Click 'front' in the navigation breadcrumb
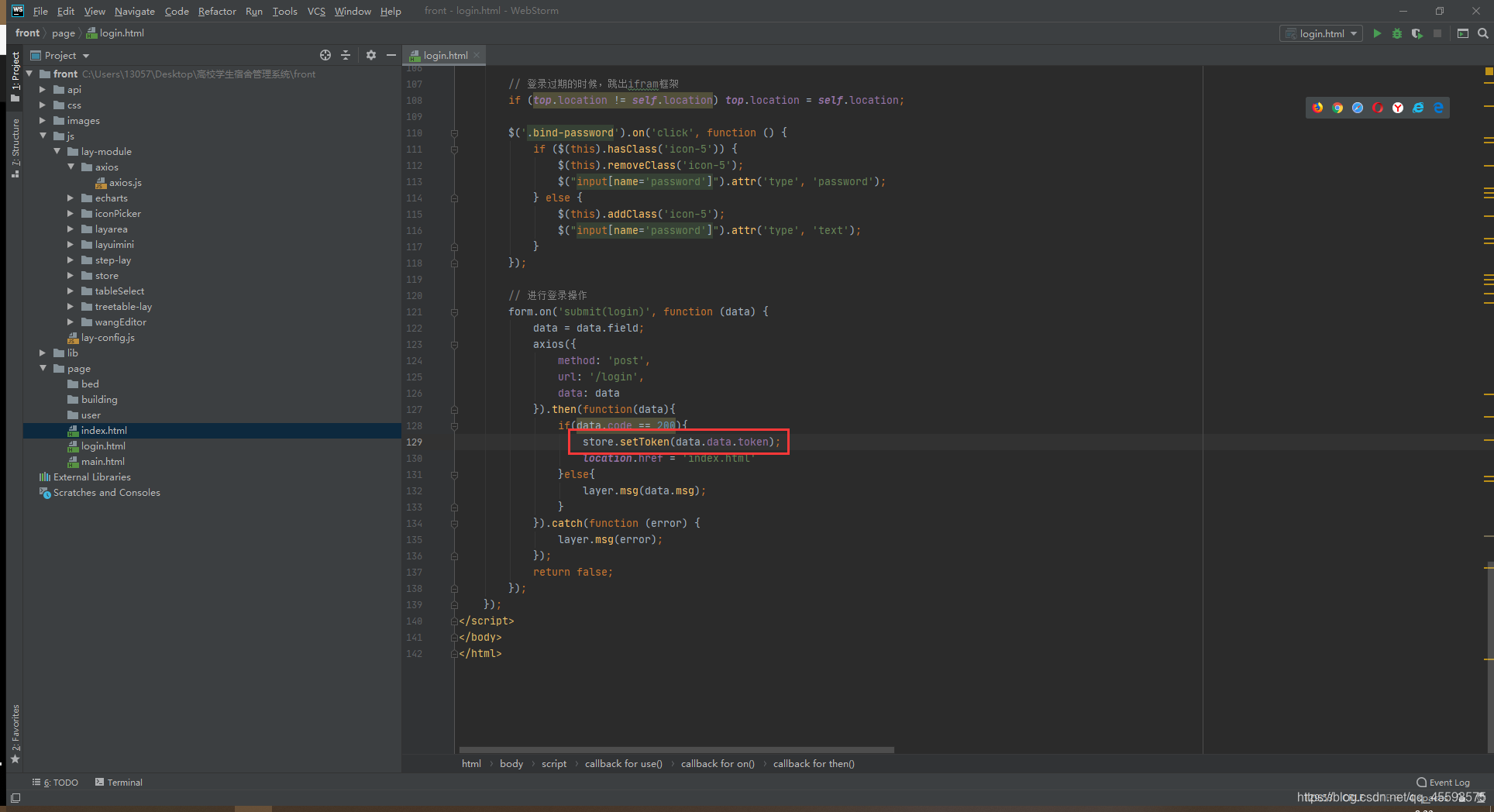The image size is (1494, 812). (x=27, y=33)
